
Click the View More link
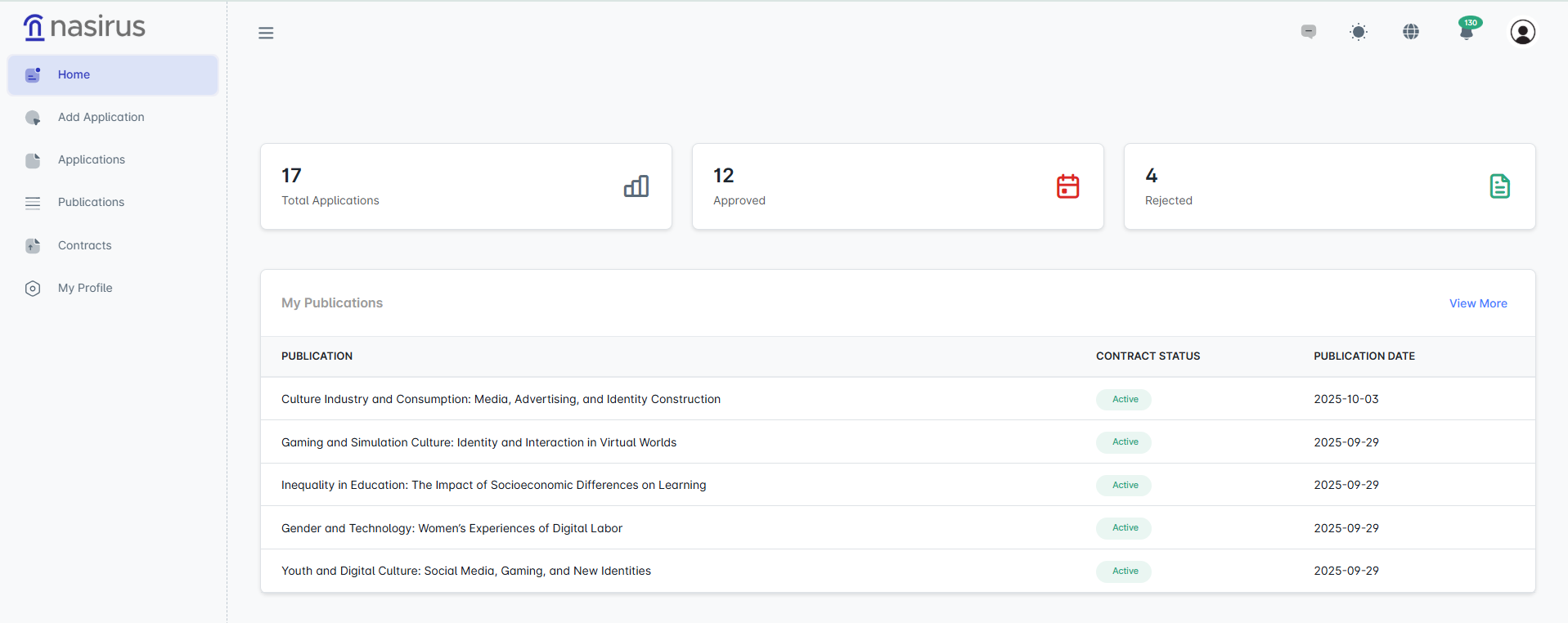tap(1478, 303)
